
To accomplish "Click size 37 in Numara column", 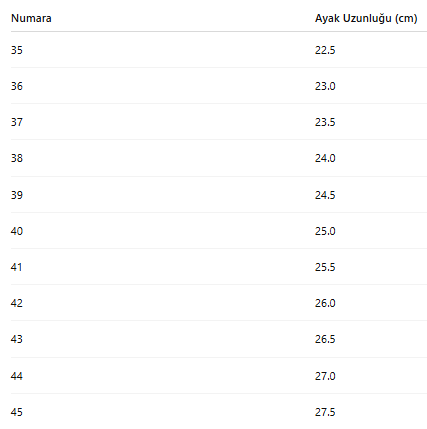I will 17,122.
